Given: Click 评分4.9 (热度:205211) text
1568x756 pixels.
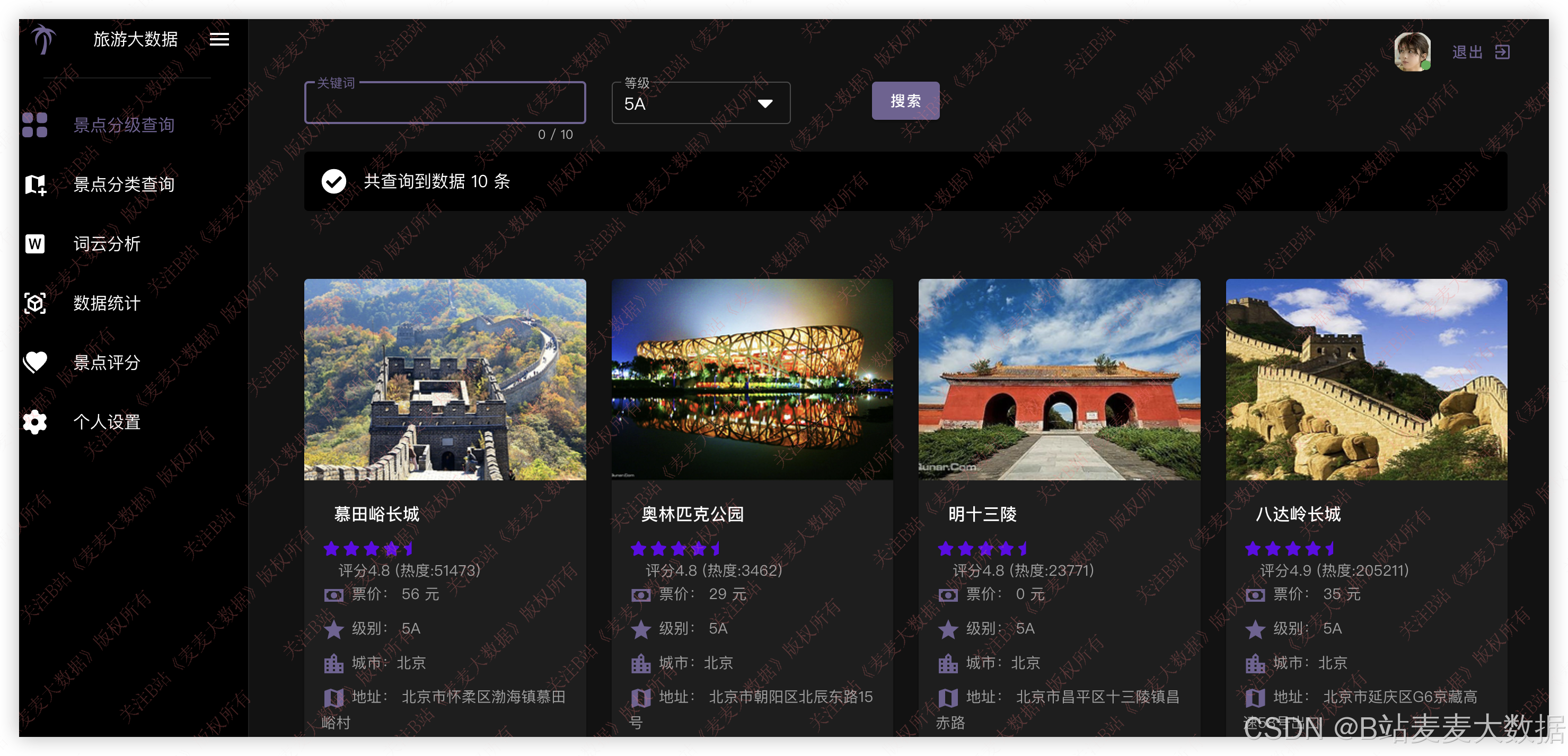Looking at the screenshot, I should 1334,570.
